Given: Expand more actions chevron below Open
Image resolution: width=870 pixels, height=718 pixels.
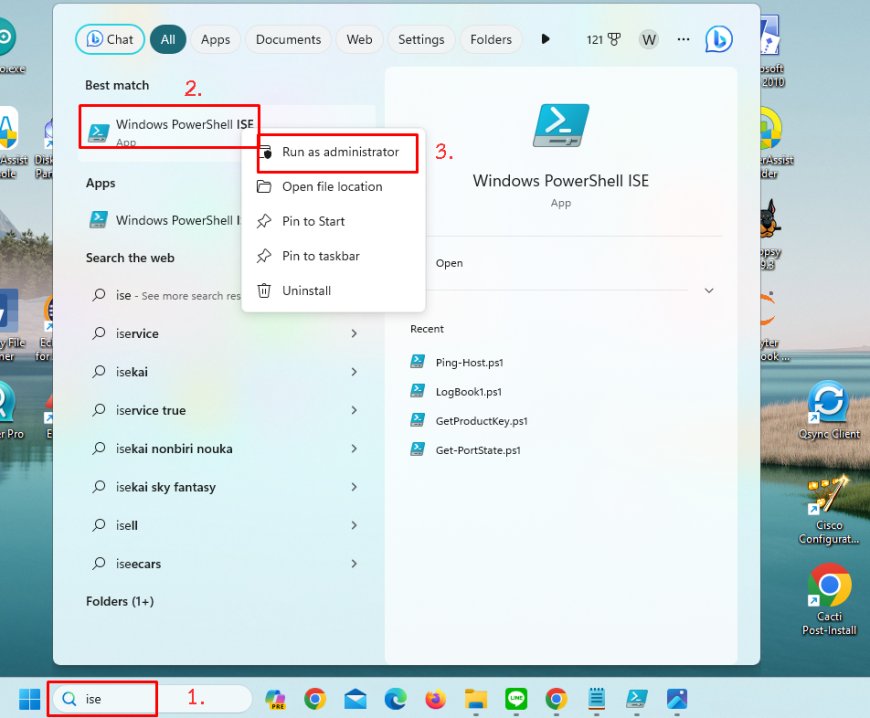Looking at the screenshot, I should click(709, 291).
